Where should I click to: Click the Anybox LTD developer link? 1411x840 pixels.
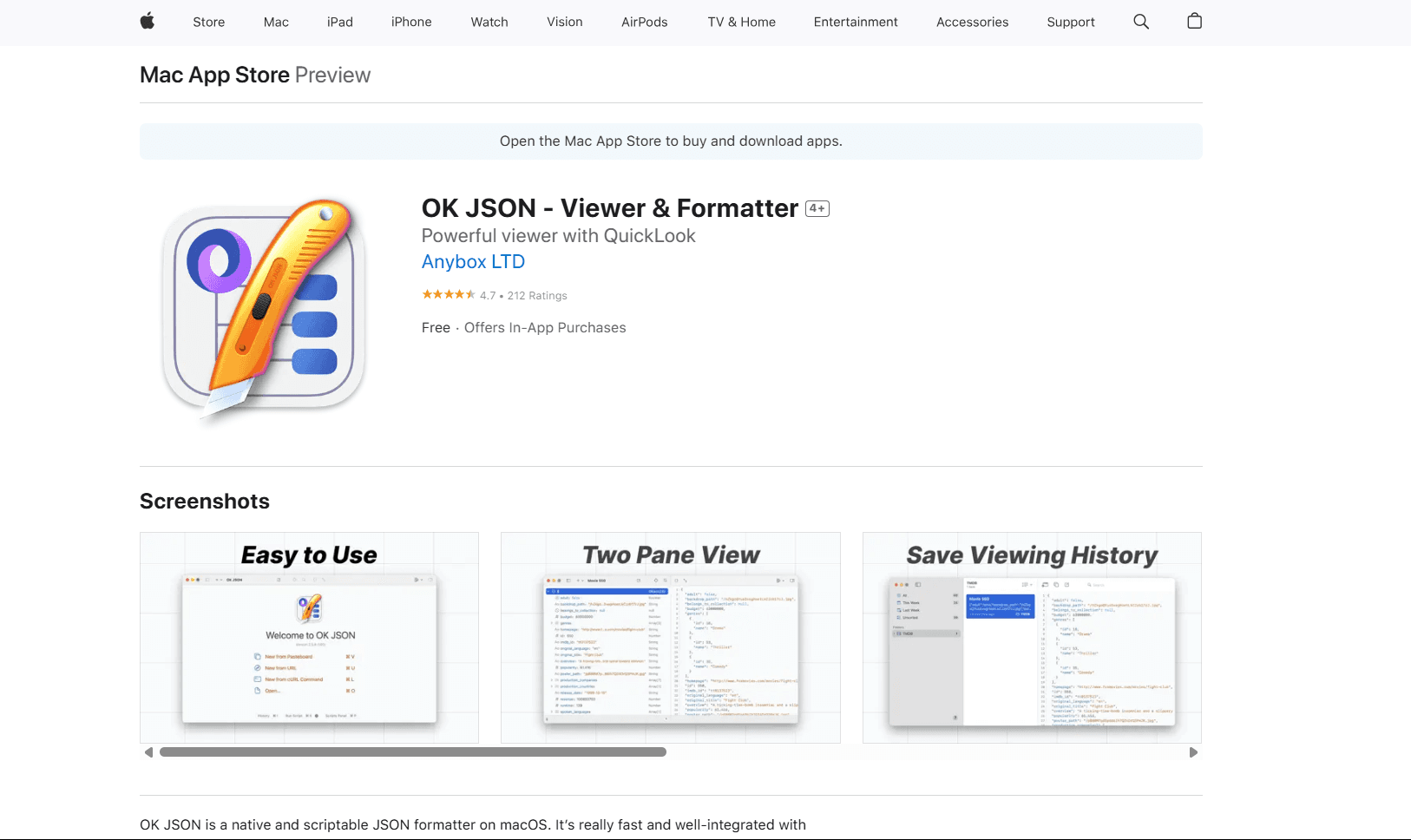pos(473,261)
